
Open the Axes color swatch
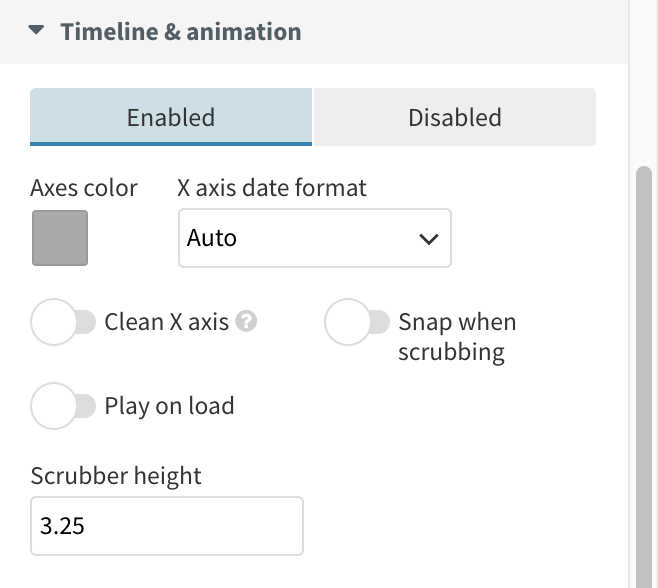[60, 238]
